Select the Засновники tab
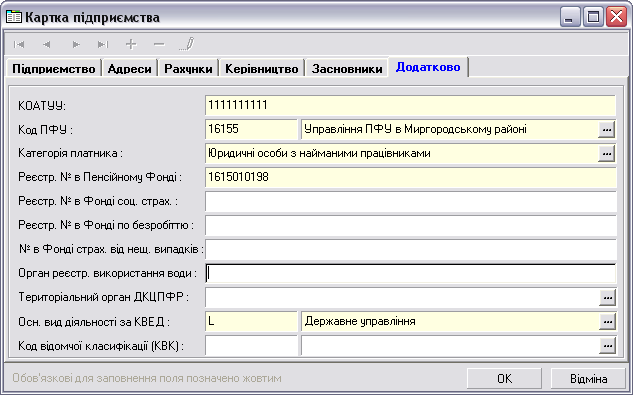 tap(347, 69)
